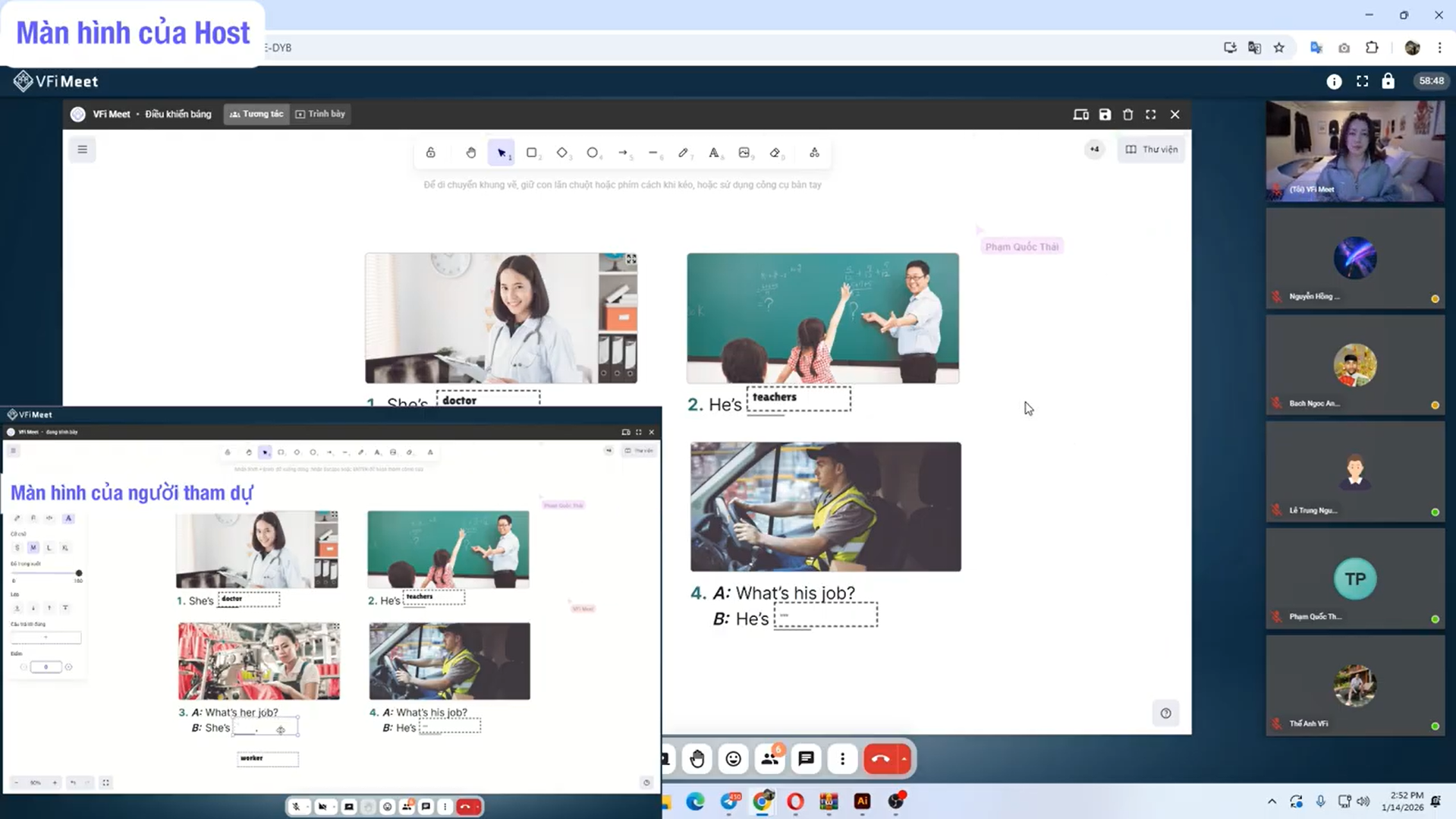Expand the end-call button chevron
Image resolution: width=1456 pixels, height=819 pixels.
(904, 758)
